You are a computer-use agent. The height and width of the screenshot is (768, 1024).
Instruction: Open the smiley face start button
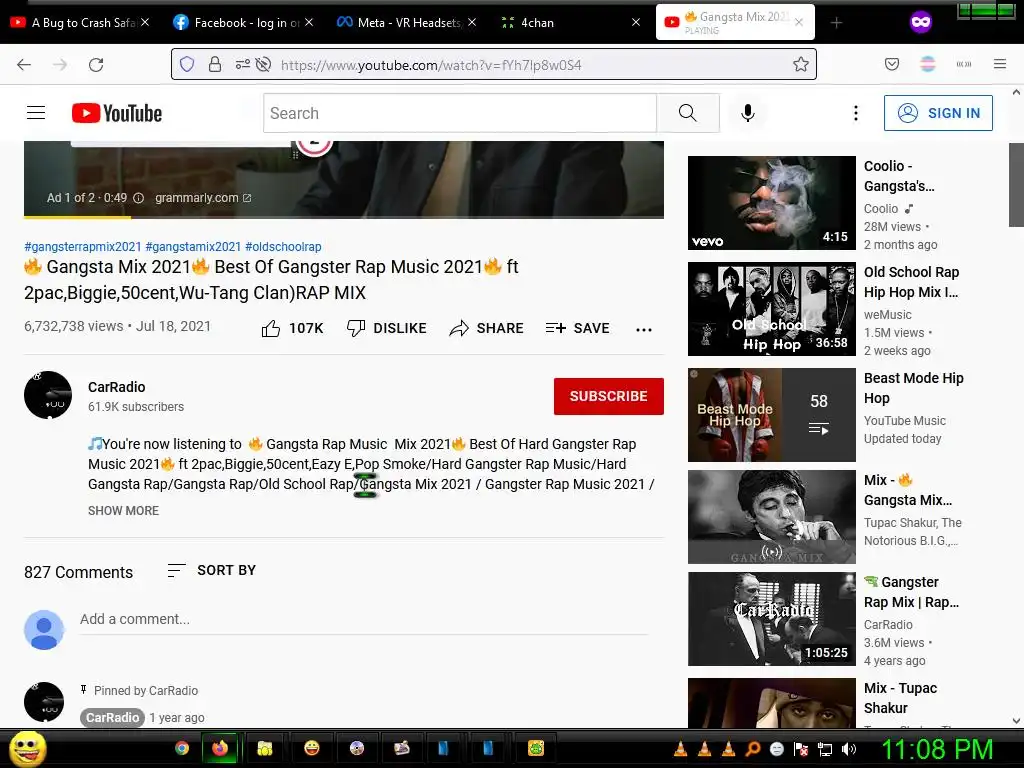point(27,748)
